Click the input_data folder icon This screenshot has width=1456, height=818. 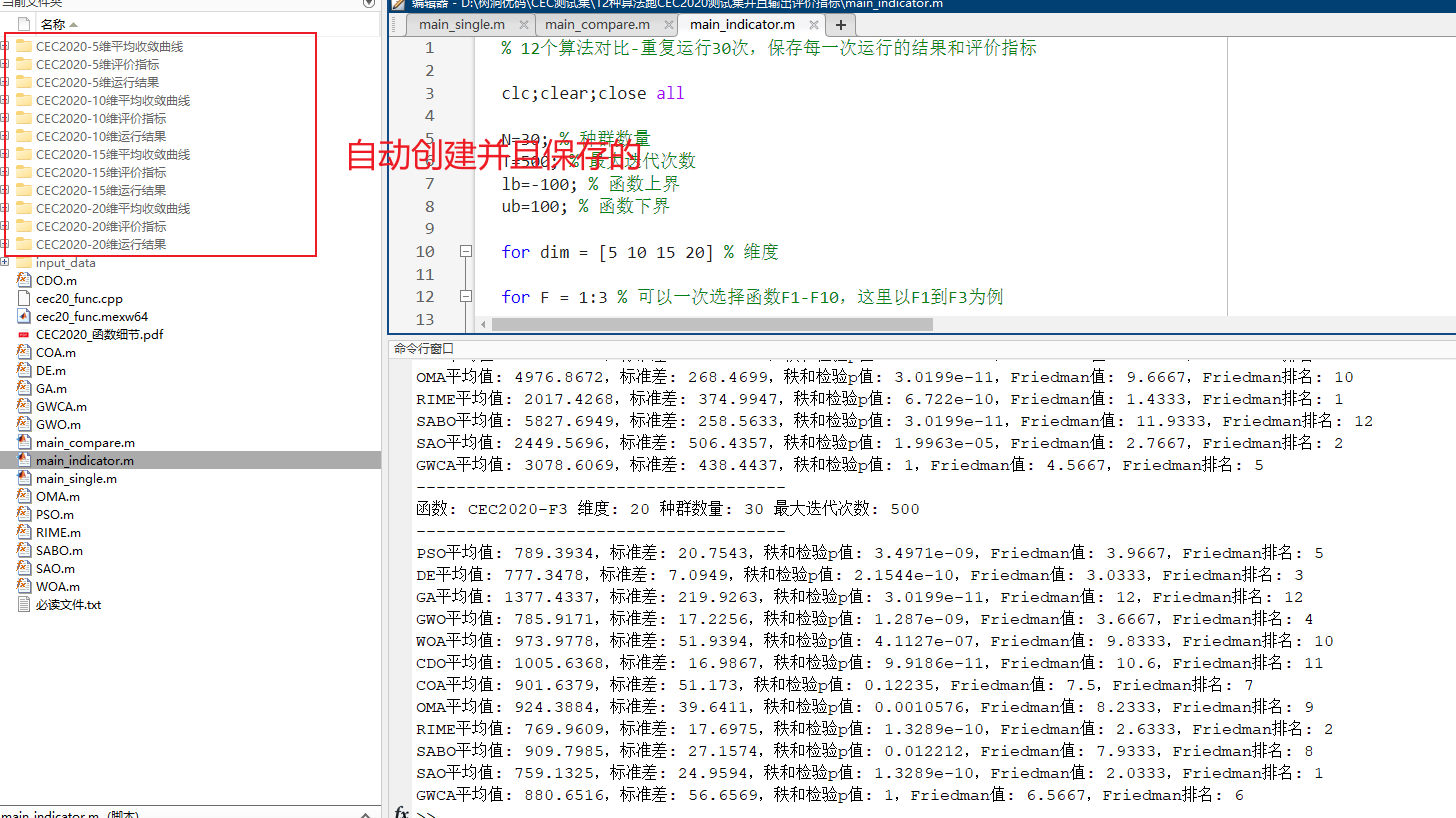click(22, 262)
